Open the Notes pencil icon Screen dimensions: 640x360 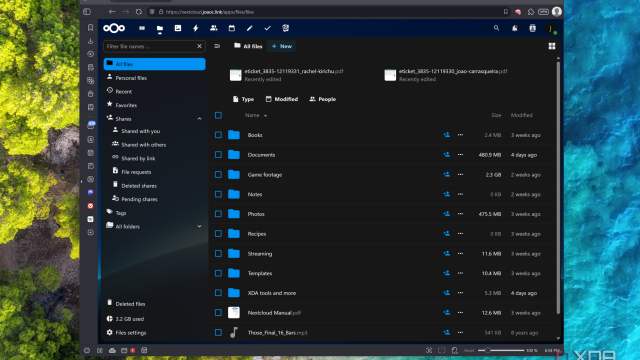tap(249, 28)
